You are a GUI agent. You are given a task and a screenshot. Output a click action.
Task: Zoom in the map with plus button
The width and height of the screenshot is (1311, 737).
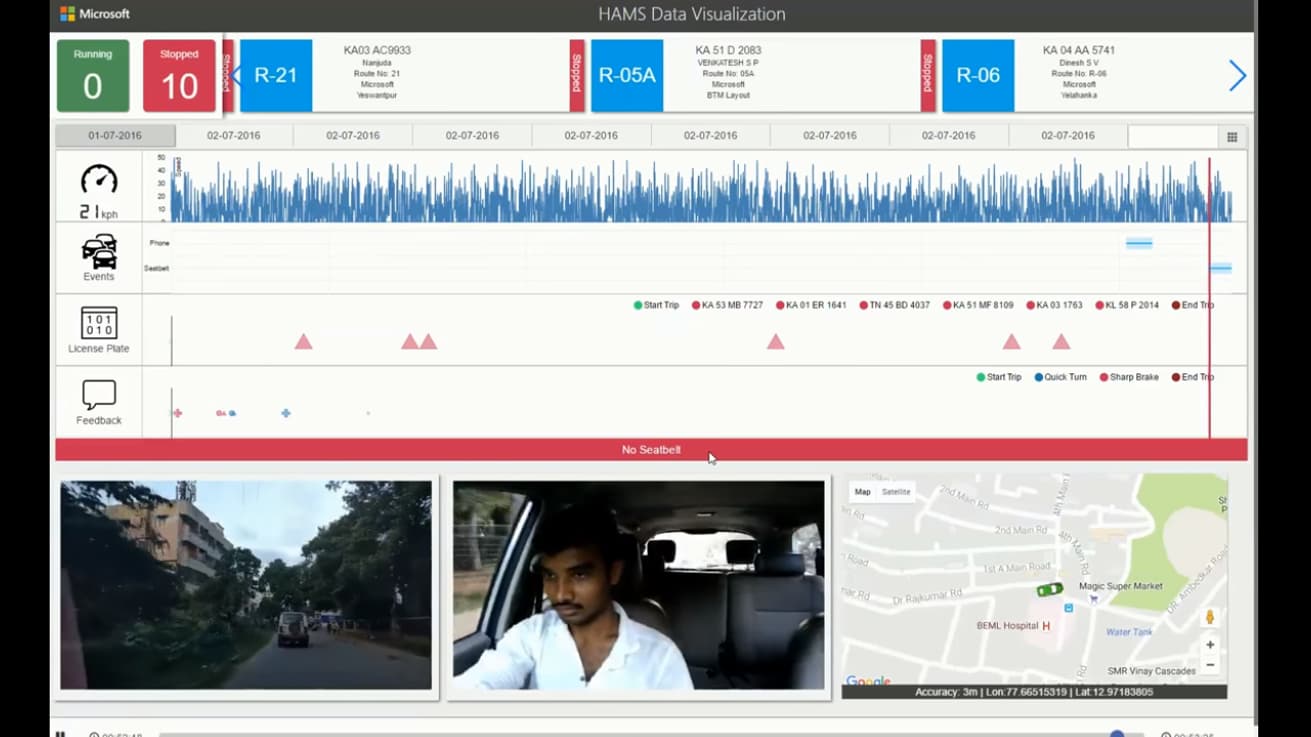coord(1210,645)
